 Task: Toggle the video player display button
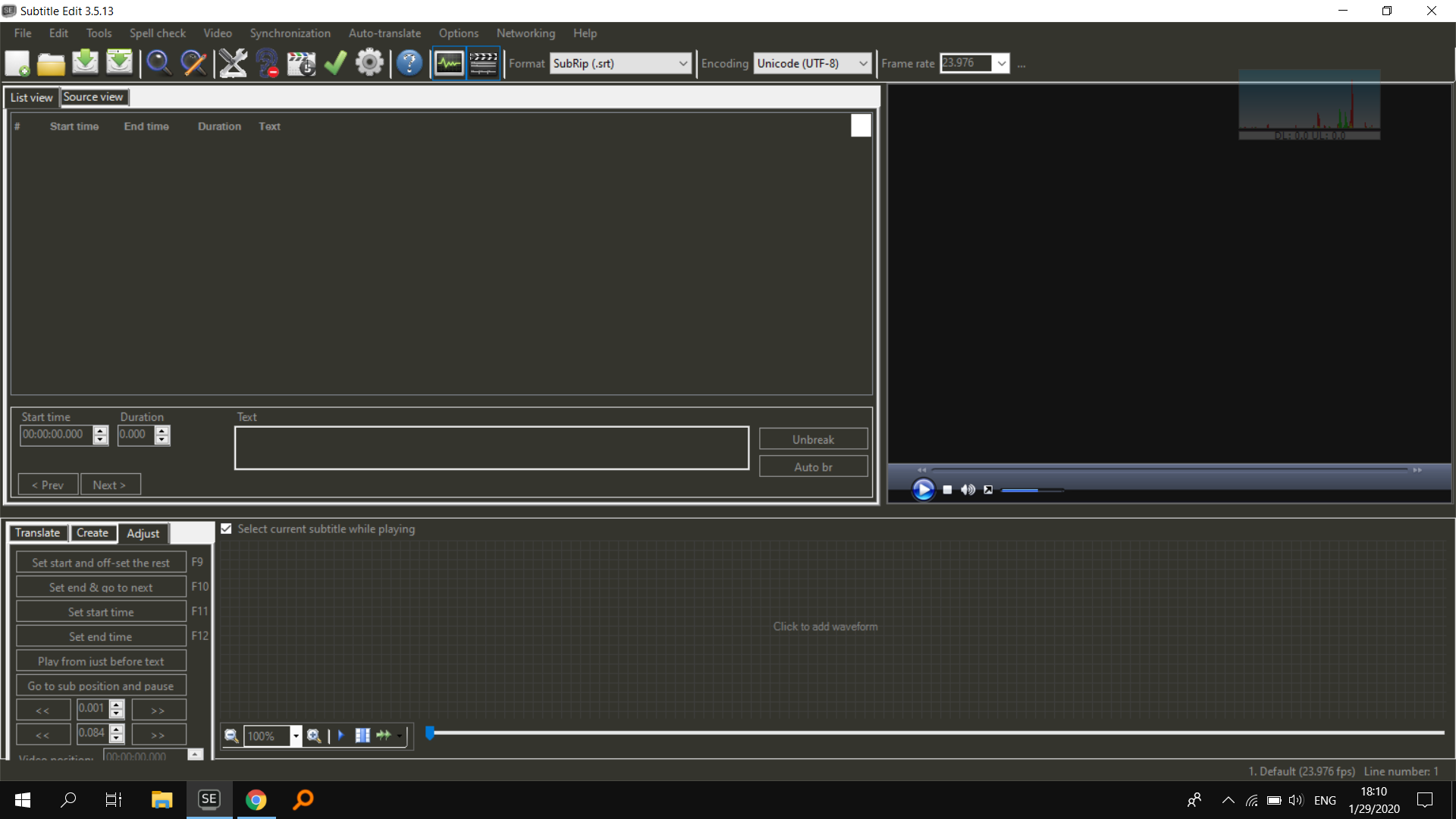[483, 63]
